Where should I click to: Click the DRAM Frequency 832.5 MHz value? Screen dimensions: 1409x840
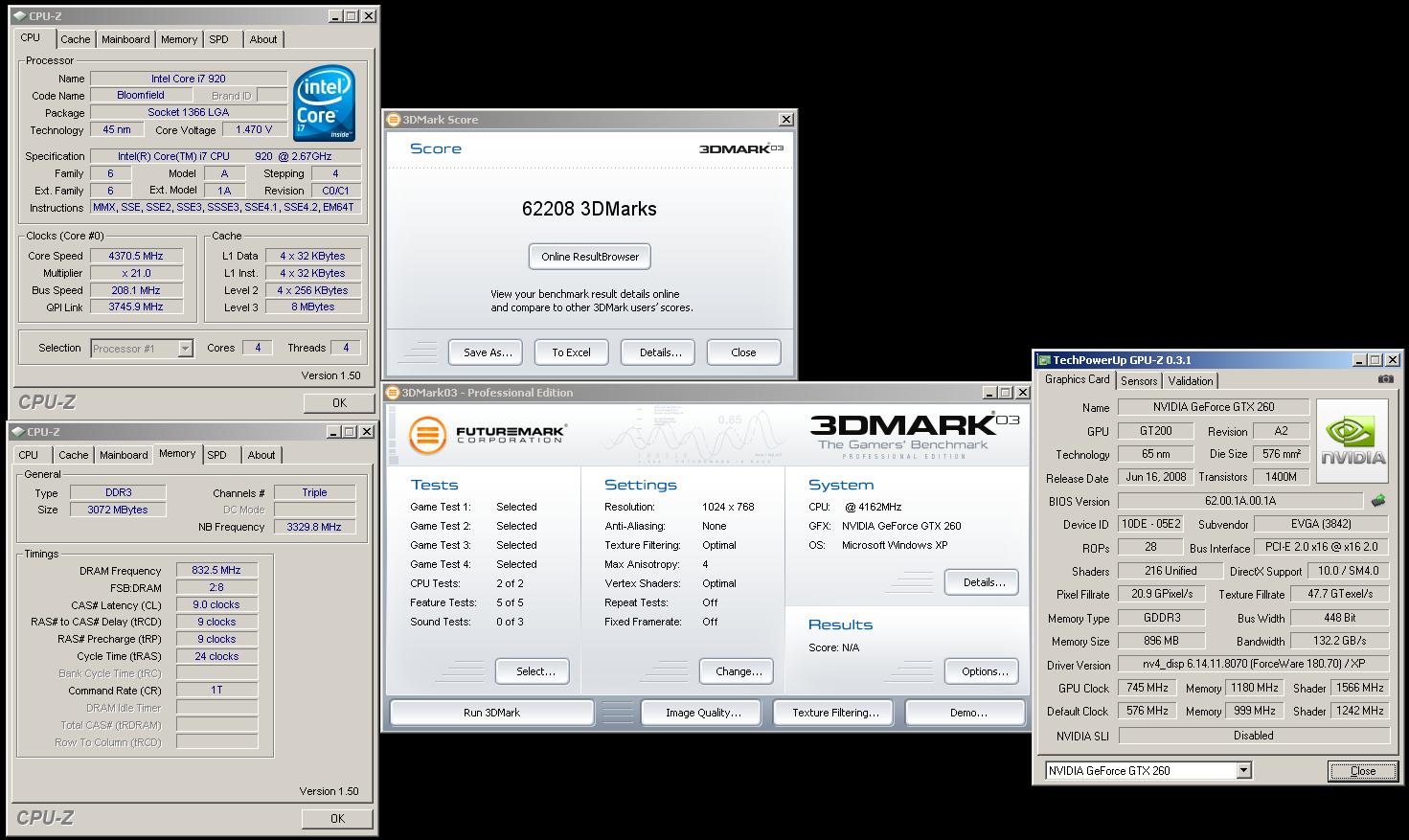point(216,570)
